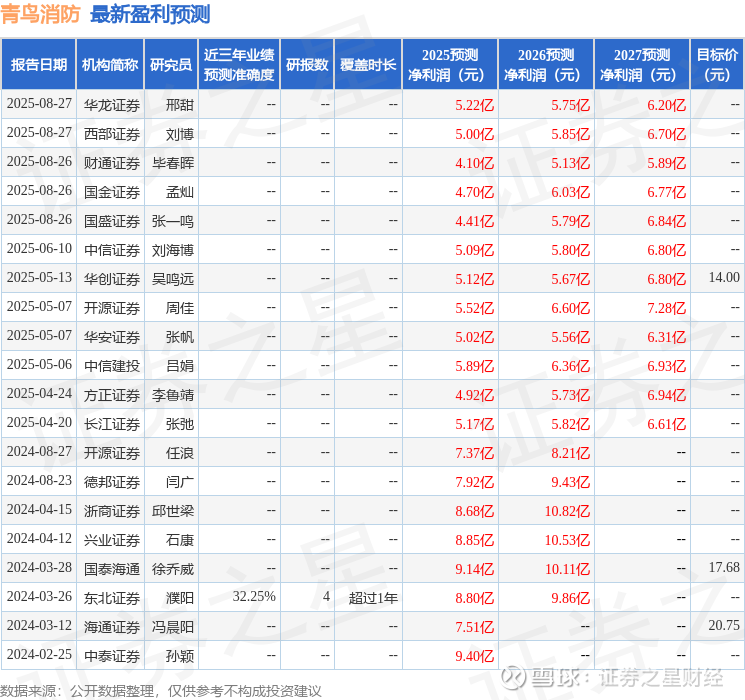745x700 pixels.
Task: Select 海通证券 institution cell
Action: [112, 627]
